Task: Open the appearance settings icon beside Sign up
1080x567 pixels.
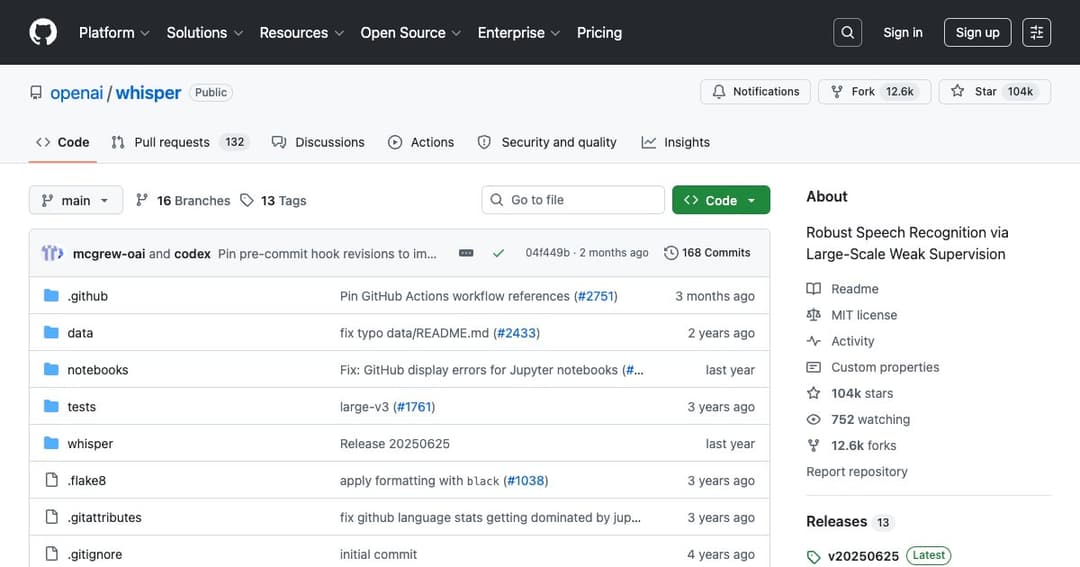Action: [1036, 32]
